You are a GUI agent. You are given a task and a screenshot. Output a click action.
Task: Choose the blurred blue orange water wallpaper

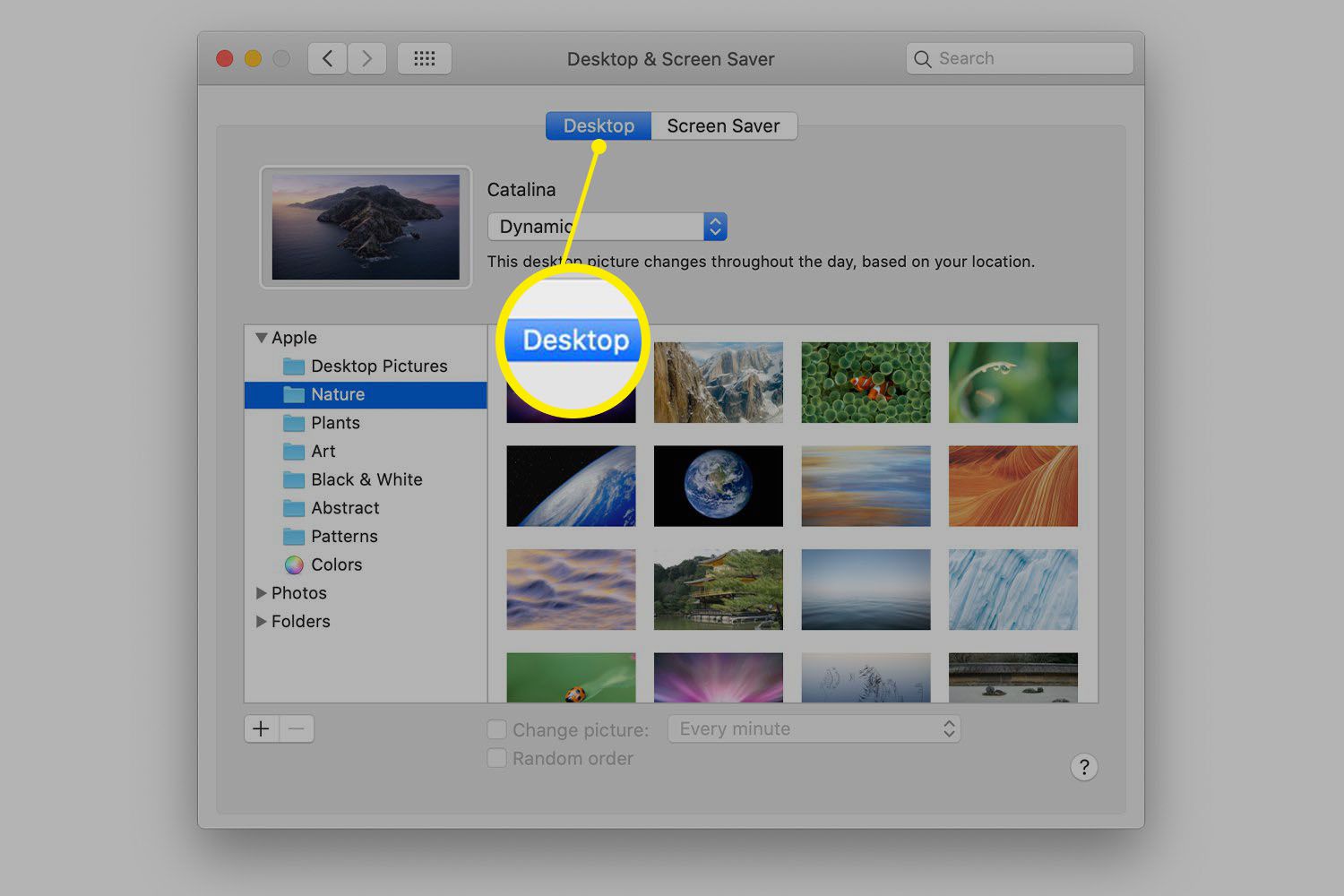[x=866, y=487]
